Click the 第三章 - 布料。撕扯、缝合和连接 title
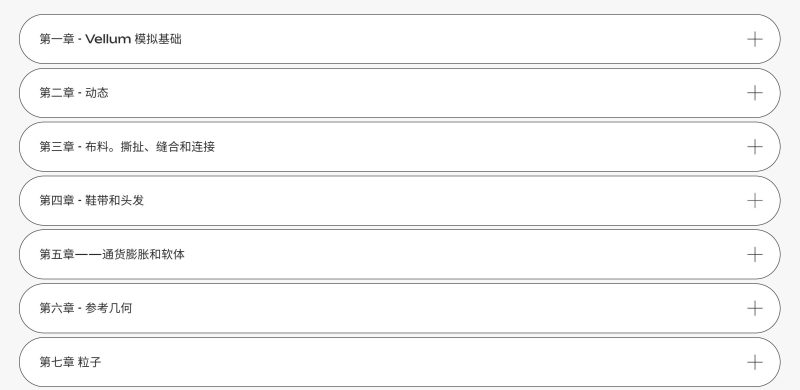This screenshot has height=390, width=800. click(x=127, y=147)
